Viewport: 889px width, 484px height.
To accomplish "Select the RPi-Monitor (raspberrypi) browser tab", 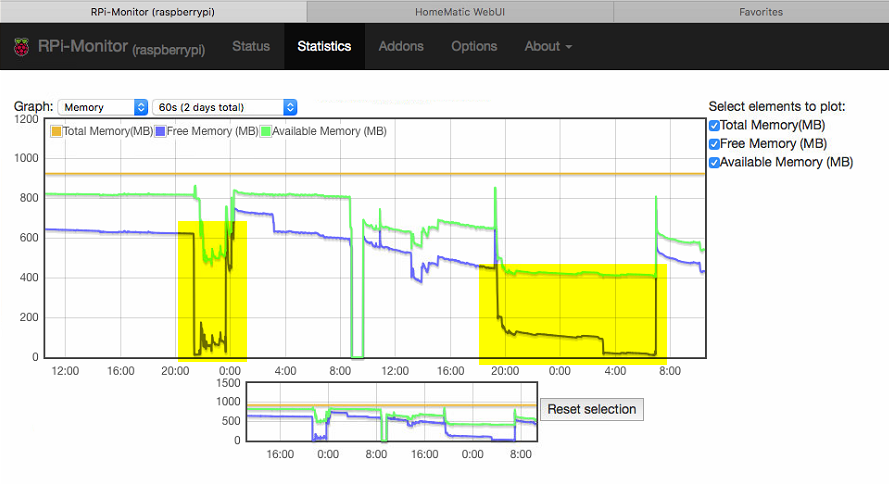I will click(x=153, y=12).
